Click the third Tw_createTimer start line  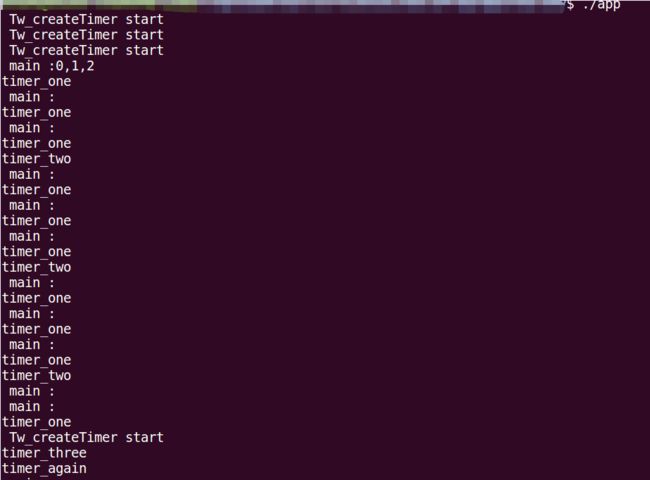click(86, 51)
